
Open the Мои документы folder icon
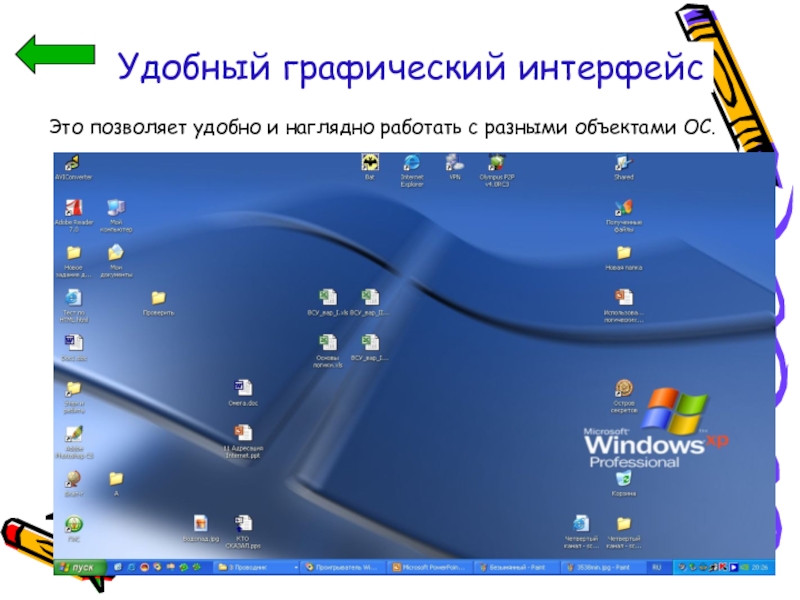coord(116,260)
